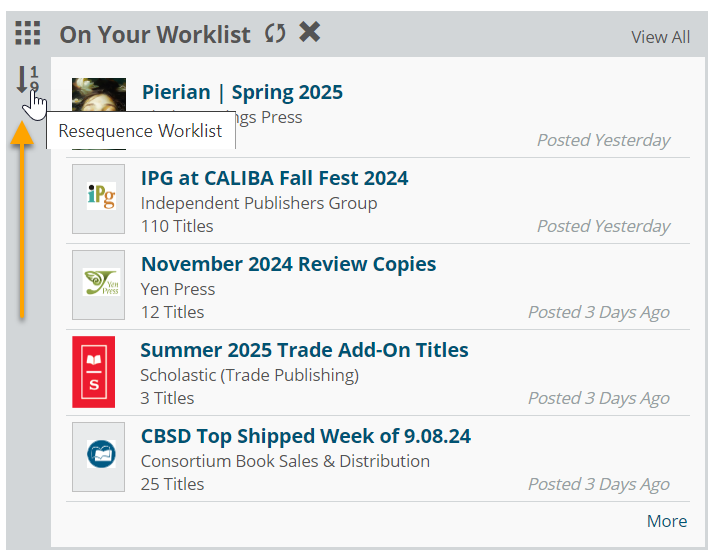
Task: Click the Resequence Worklist sort icon
Action: [x=28, y=79]
